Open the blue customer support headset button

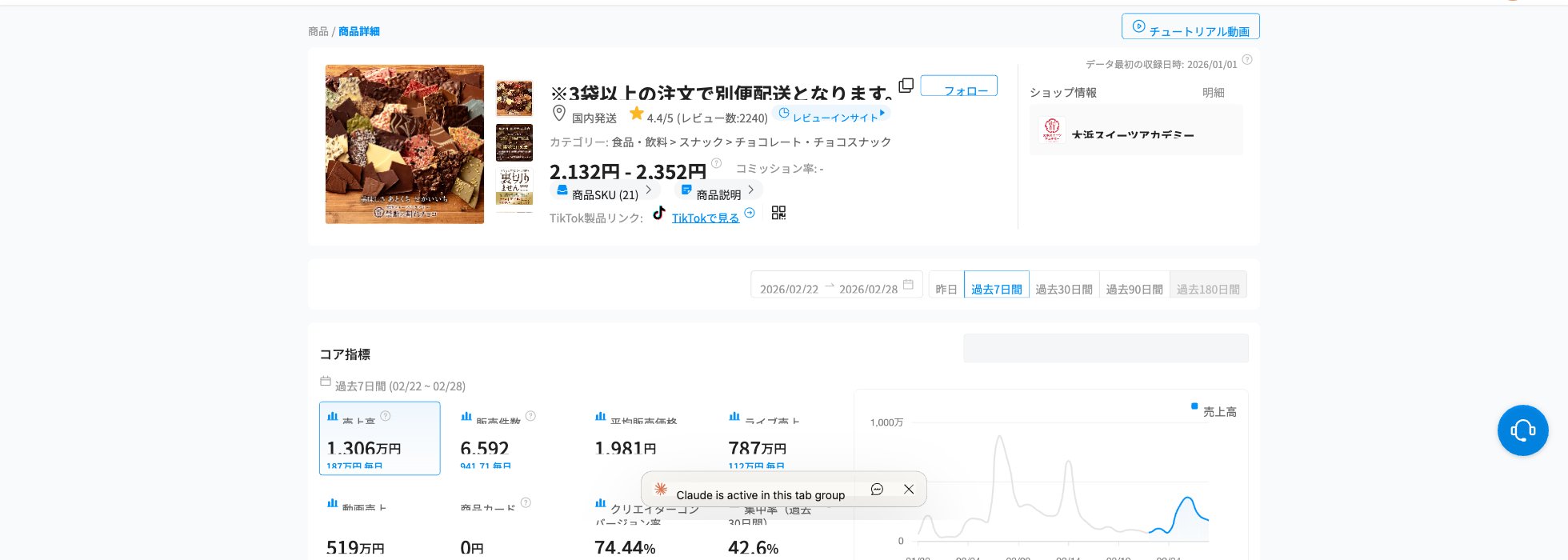click(x=1522, y=430)
